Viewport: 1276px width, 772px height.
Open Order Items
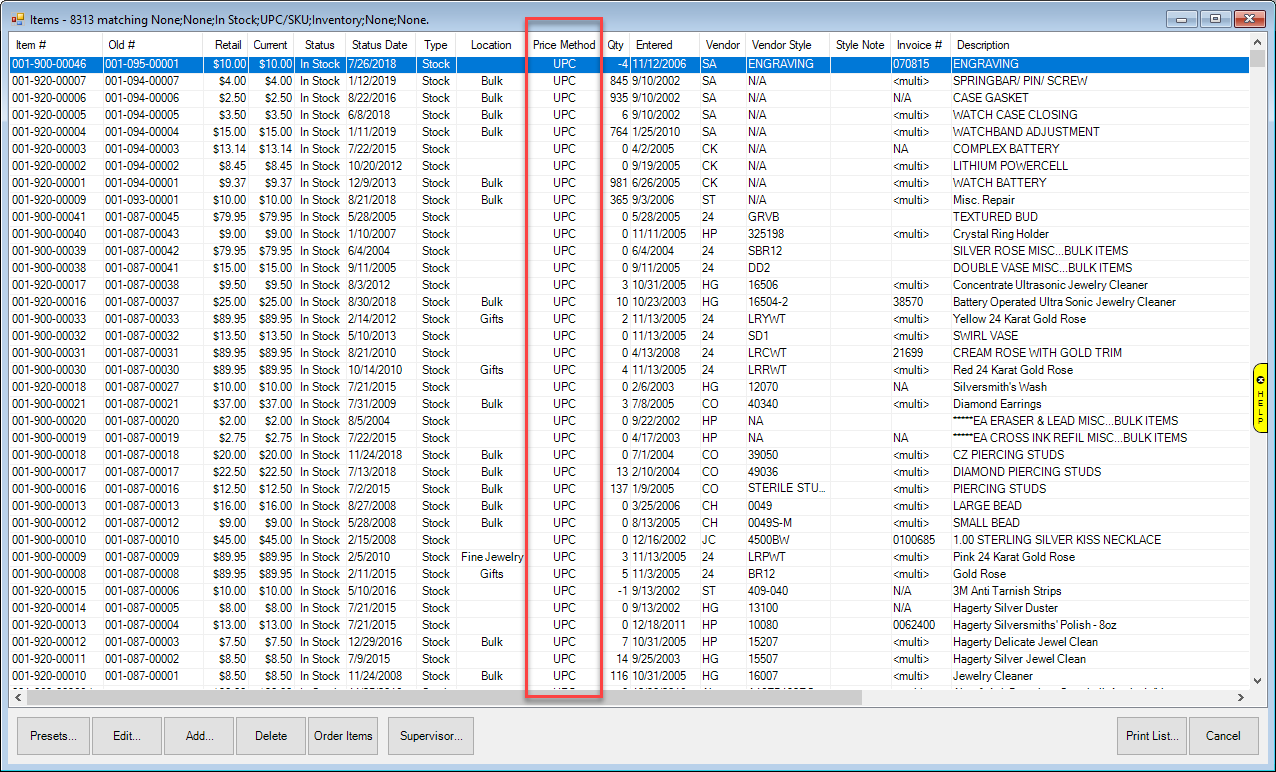coord(343,736)
